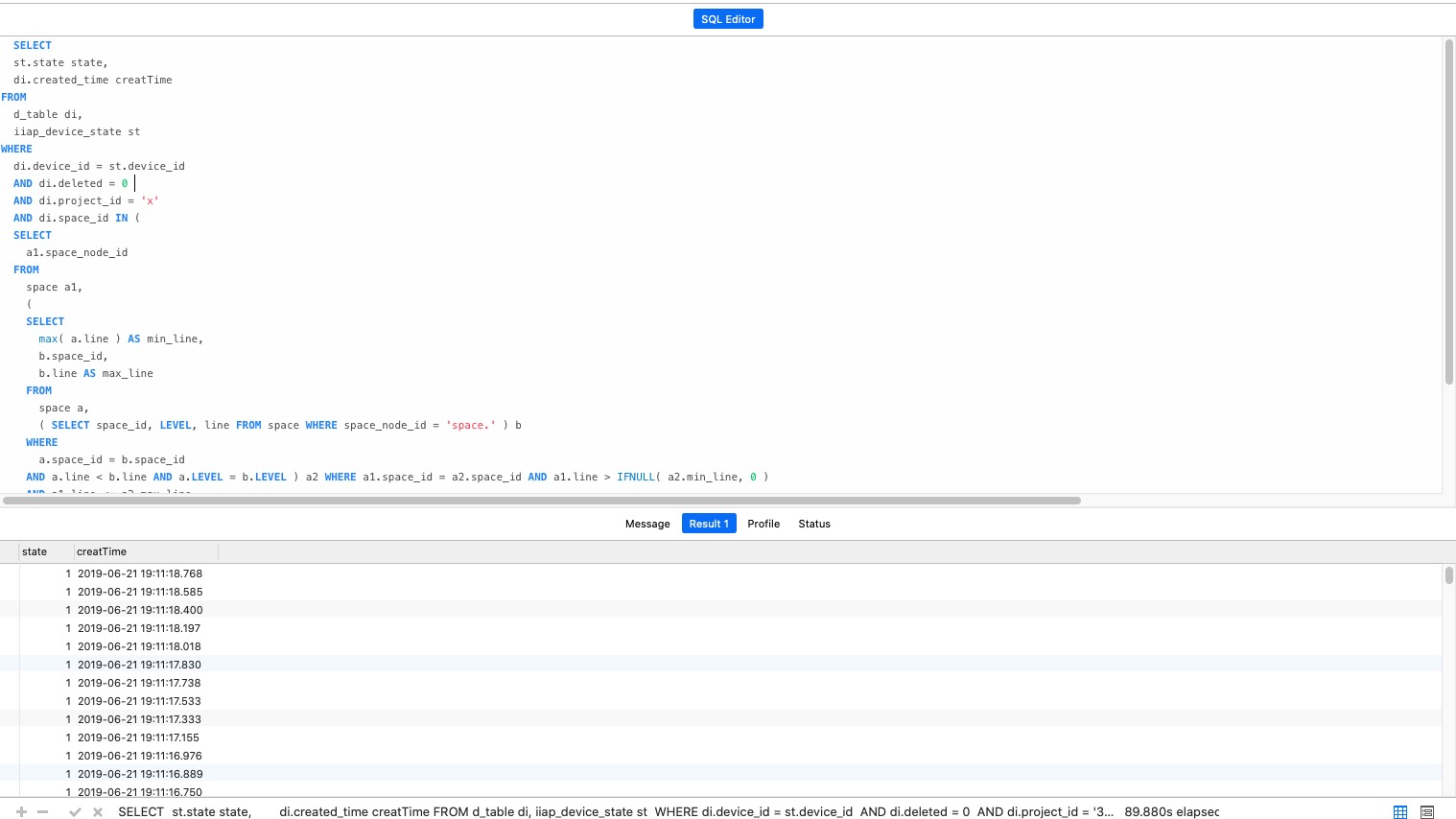Select cell 2019-06-21 19:11:17.830
This screenshot has height=819, width=1456.
click(x=139, y=665)
